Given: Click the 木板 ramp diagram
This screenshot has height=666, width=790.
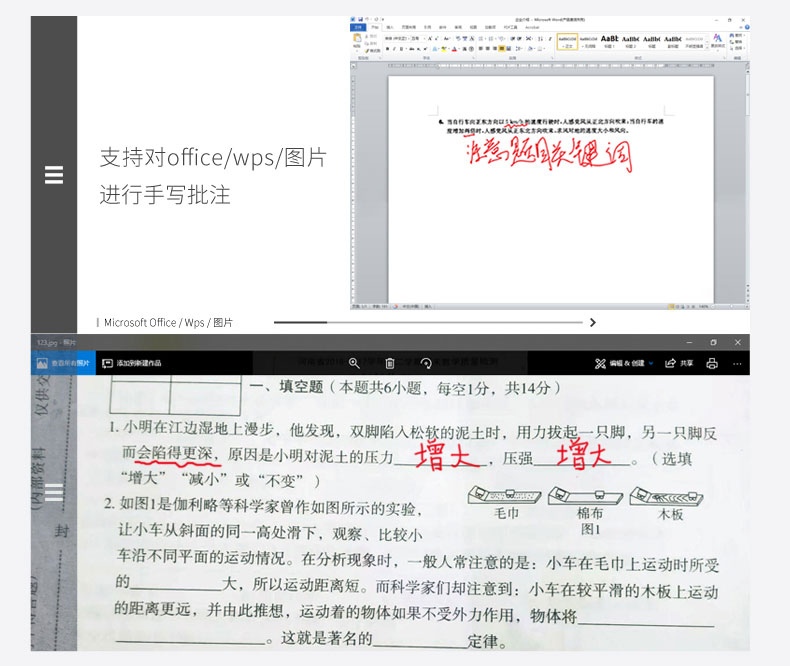Looking at the screenshot, I should (x=666, y=496).
